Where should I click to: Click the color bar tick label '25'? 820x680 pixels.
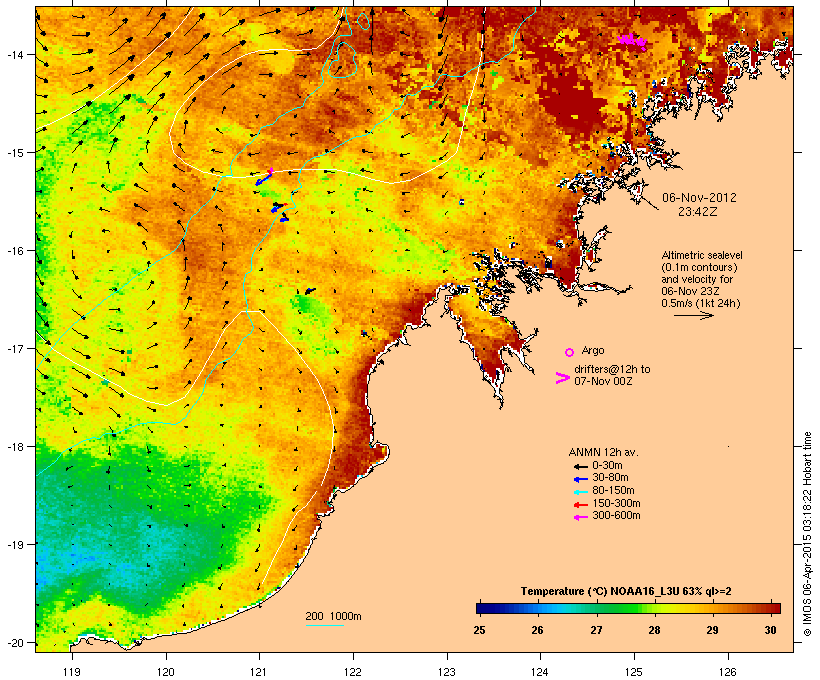(x=480, y=630)
